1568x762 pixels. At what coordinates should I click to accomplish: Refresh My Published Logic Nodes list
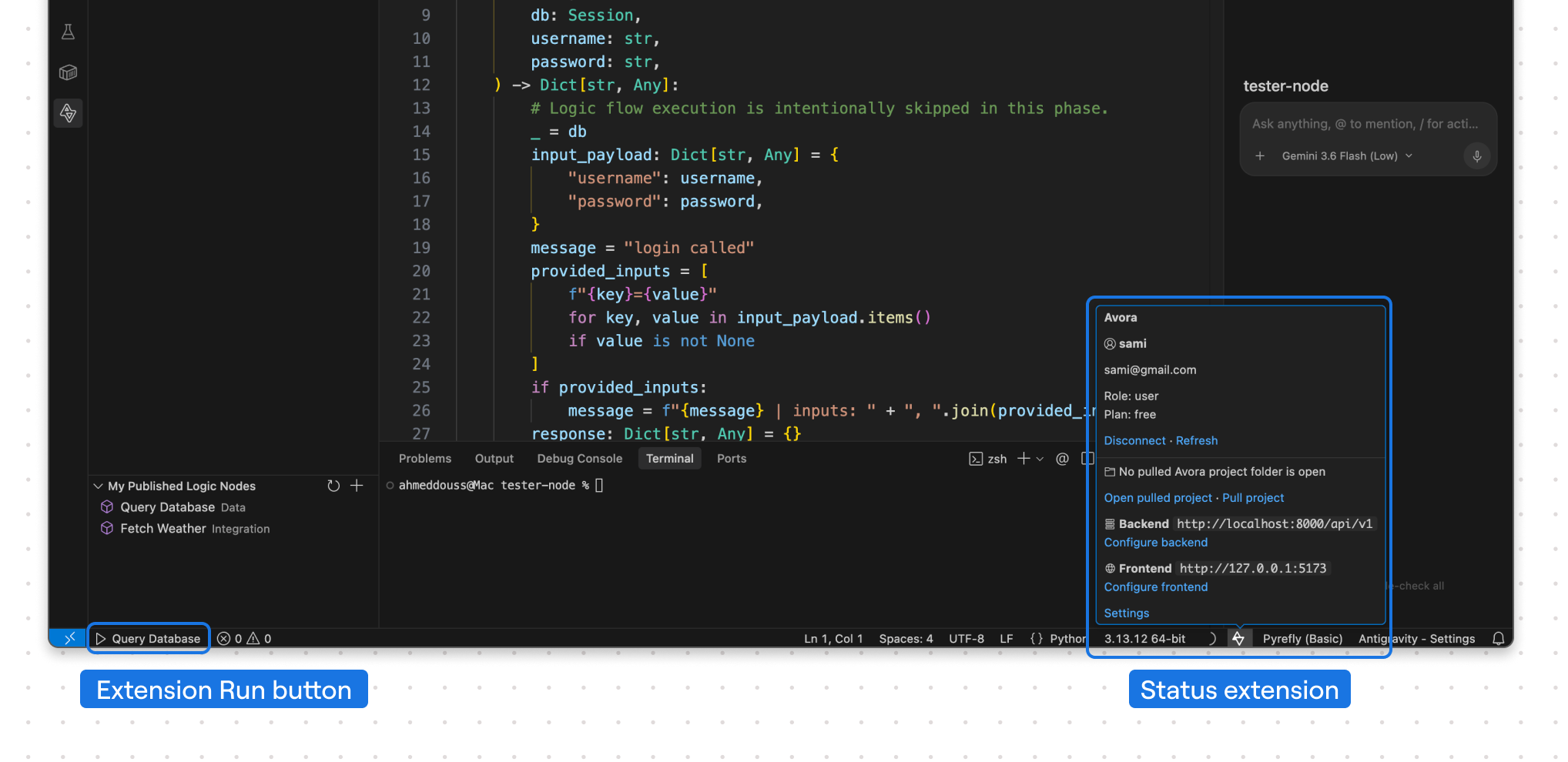click(333, 486)
